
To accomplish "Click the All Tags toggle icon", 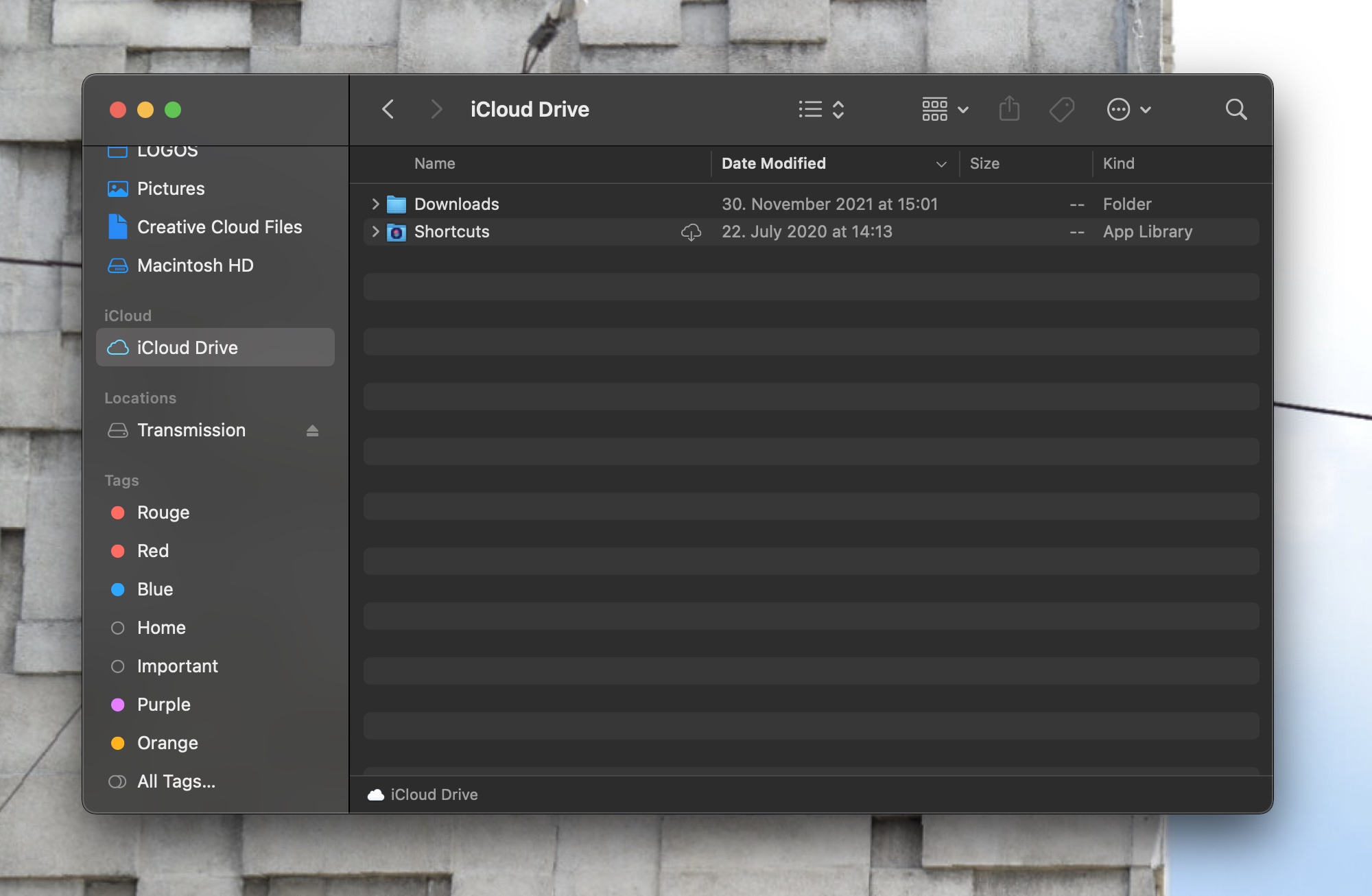I will 118,781.
